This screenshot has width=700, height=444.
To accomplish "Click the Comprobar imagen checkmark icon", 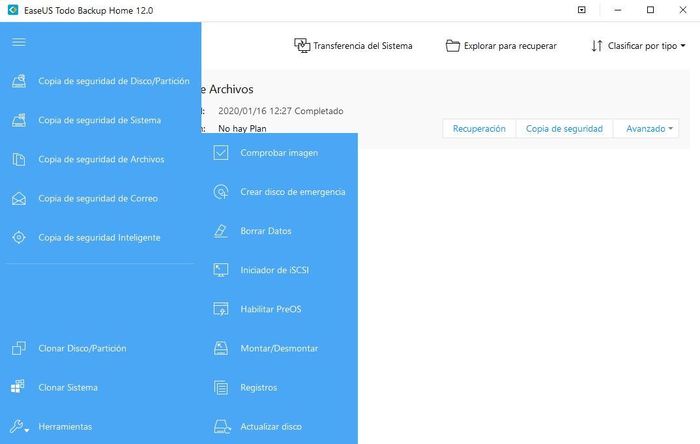I will click(x=221, y=153).
